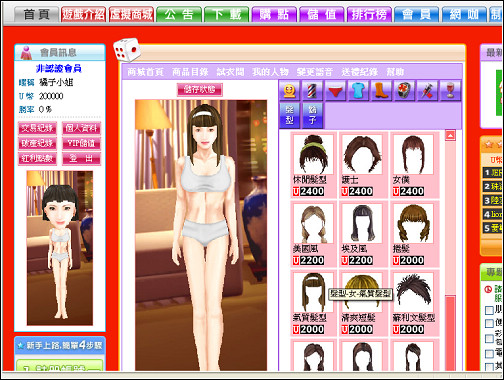
Task: View 送禮紀錄 gift records
Action: coord(360,72)
